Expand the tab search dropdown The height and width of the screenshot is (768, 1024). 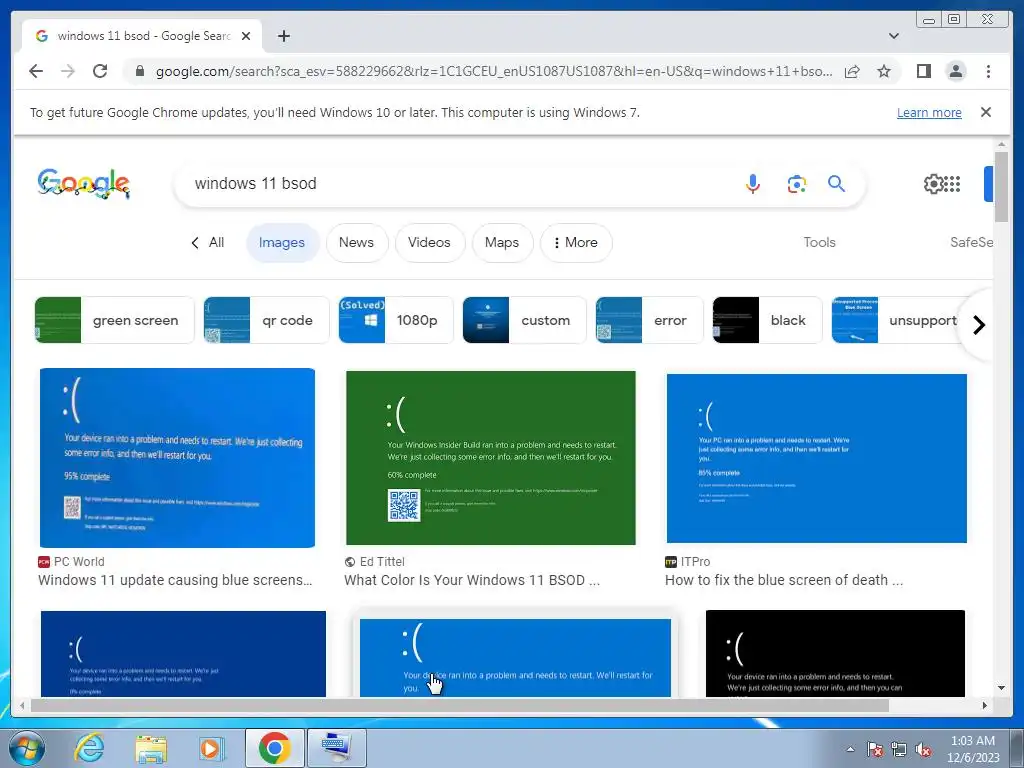point(893,36)
